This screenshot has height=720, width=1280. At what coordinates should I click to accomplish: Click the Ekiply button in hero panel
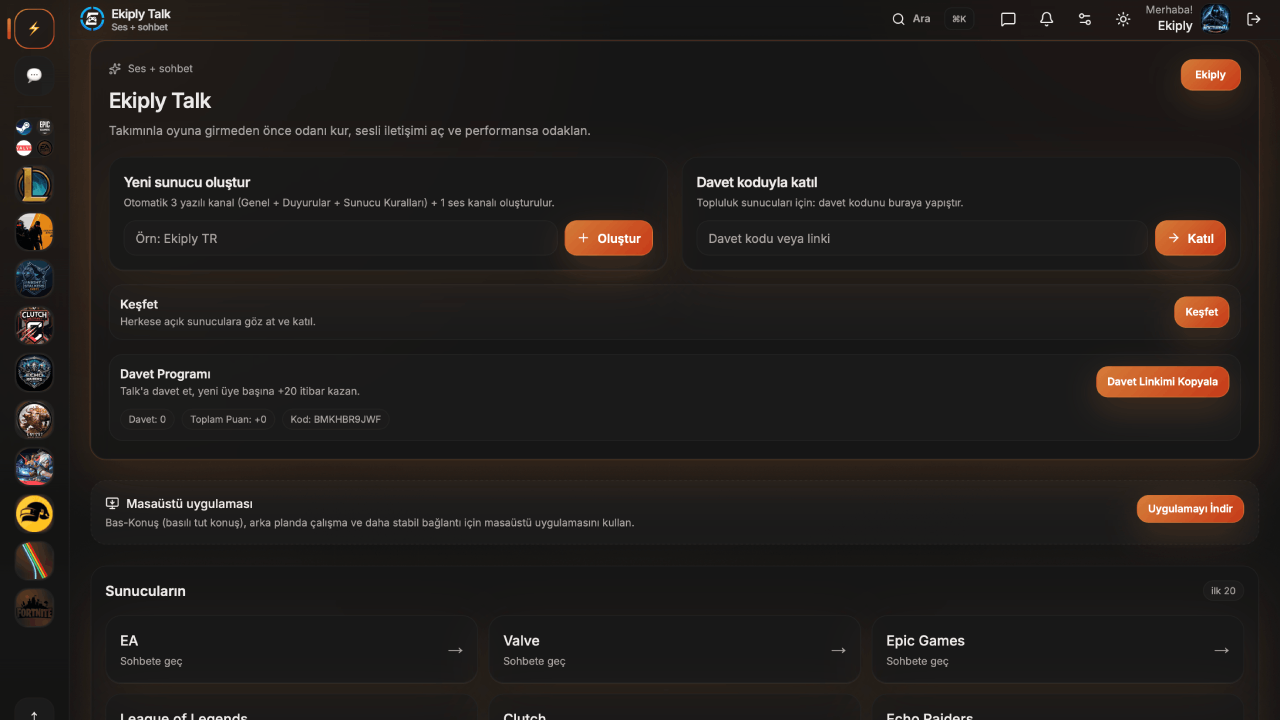(1210, 75)
